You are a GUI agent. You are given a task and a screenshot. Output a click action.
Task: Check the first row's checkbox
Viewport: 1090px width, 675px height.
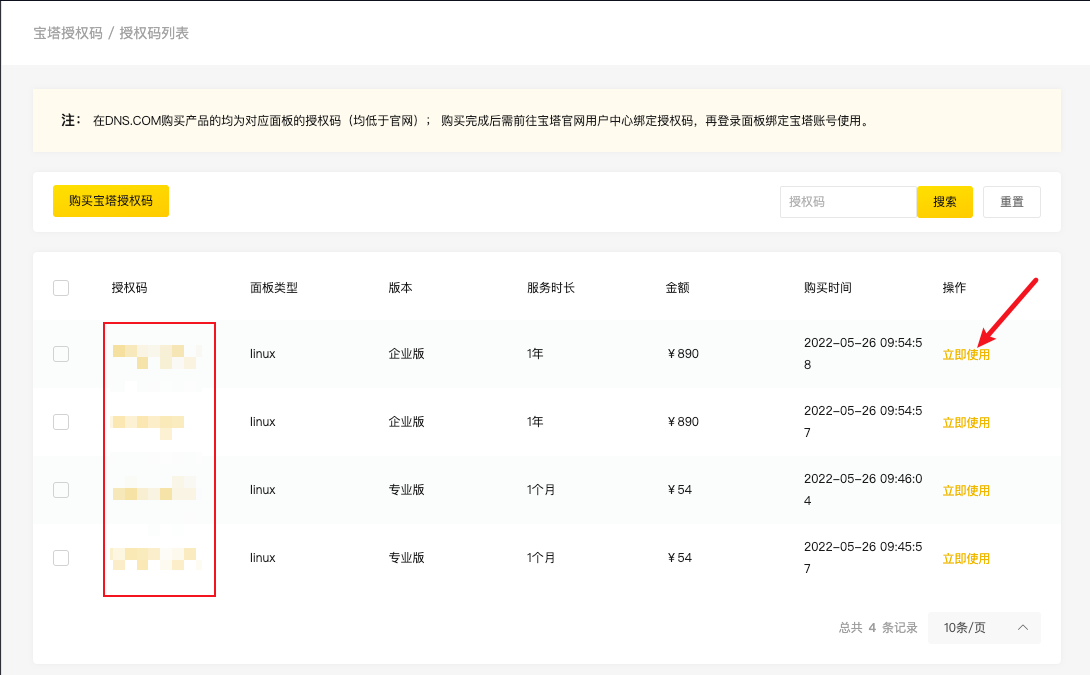click(61, 354)
